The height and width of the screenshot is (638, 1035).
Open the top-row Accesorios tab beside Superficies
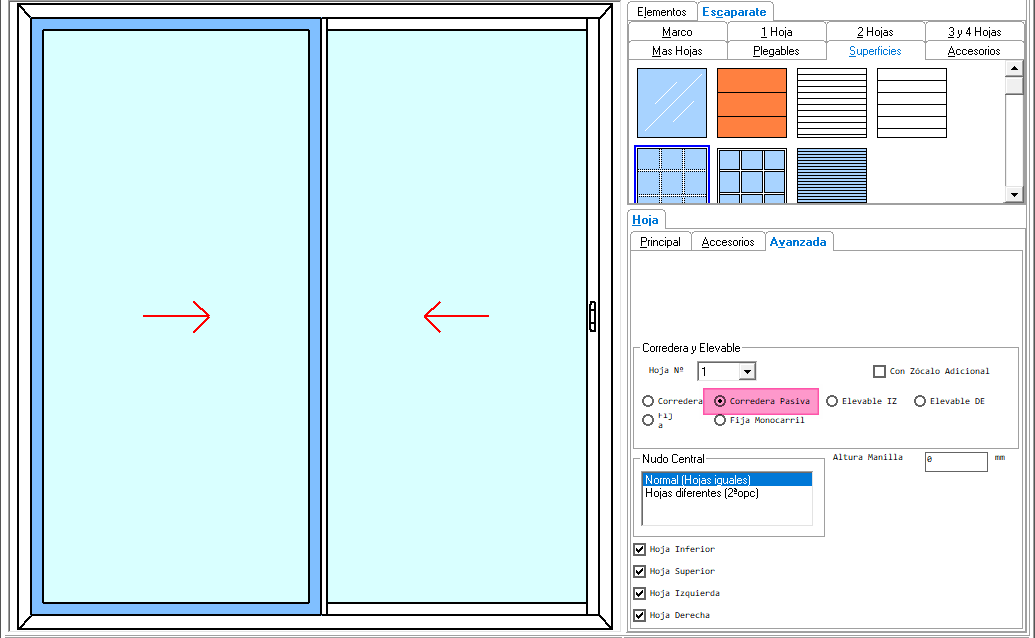click(974, 51)
